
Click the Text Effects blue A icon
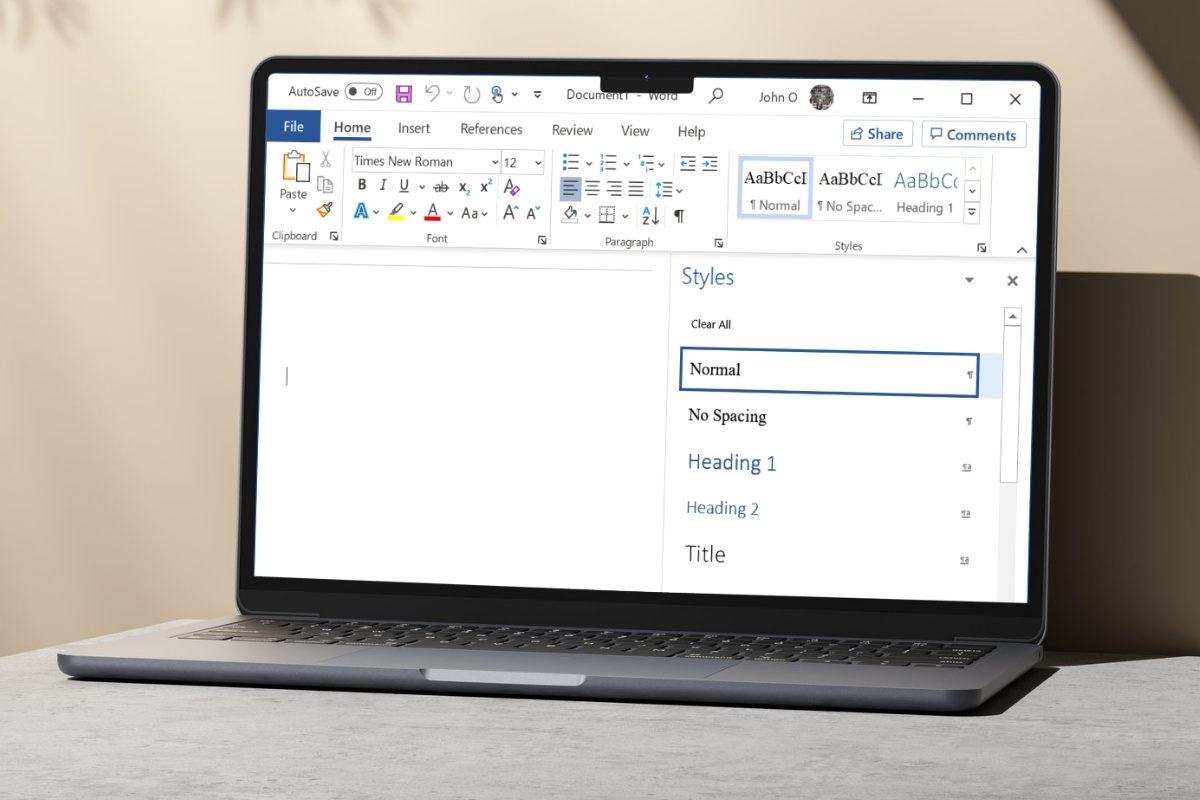[361, 211]
